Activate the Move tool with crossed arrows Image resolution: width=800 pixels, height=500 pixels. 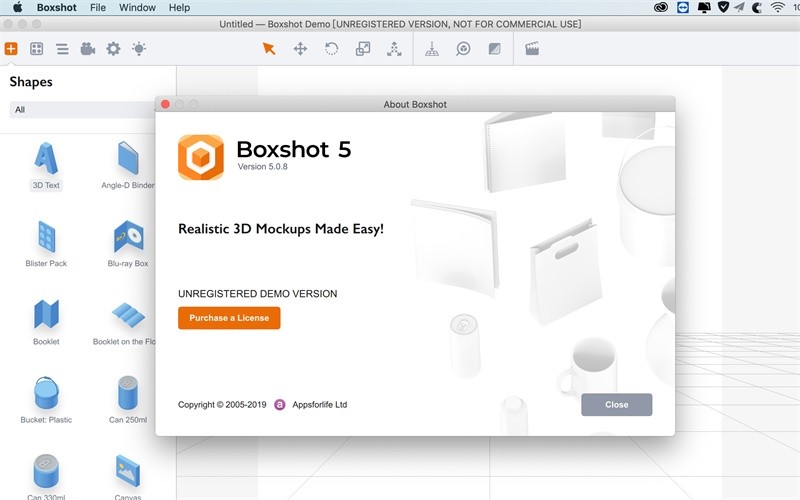(x=301, y=49)
